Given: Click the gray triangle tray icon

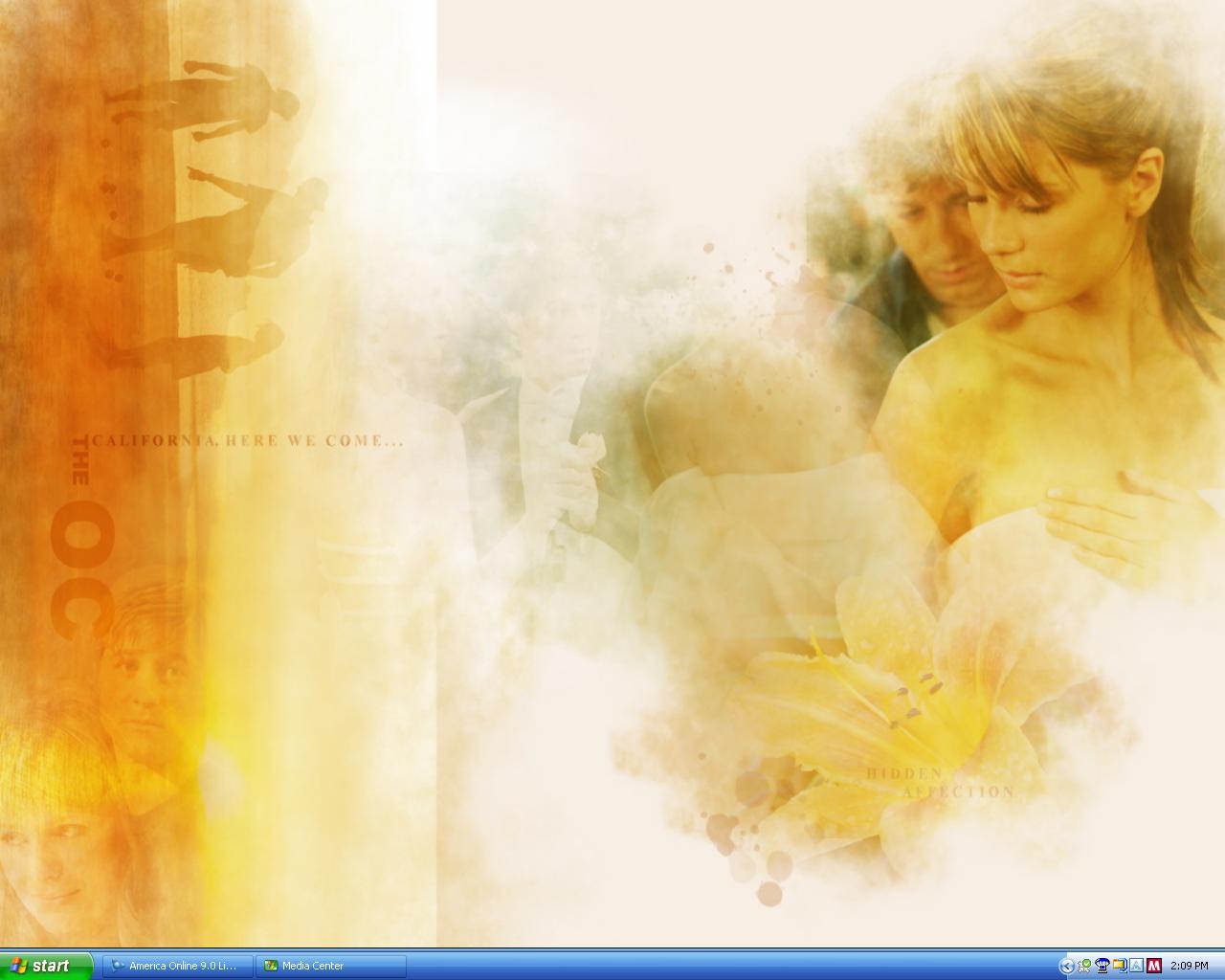Looking at the screenshot, I should tap(1137, 966).
